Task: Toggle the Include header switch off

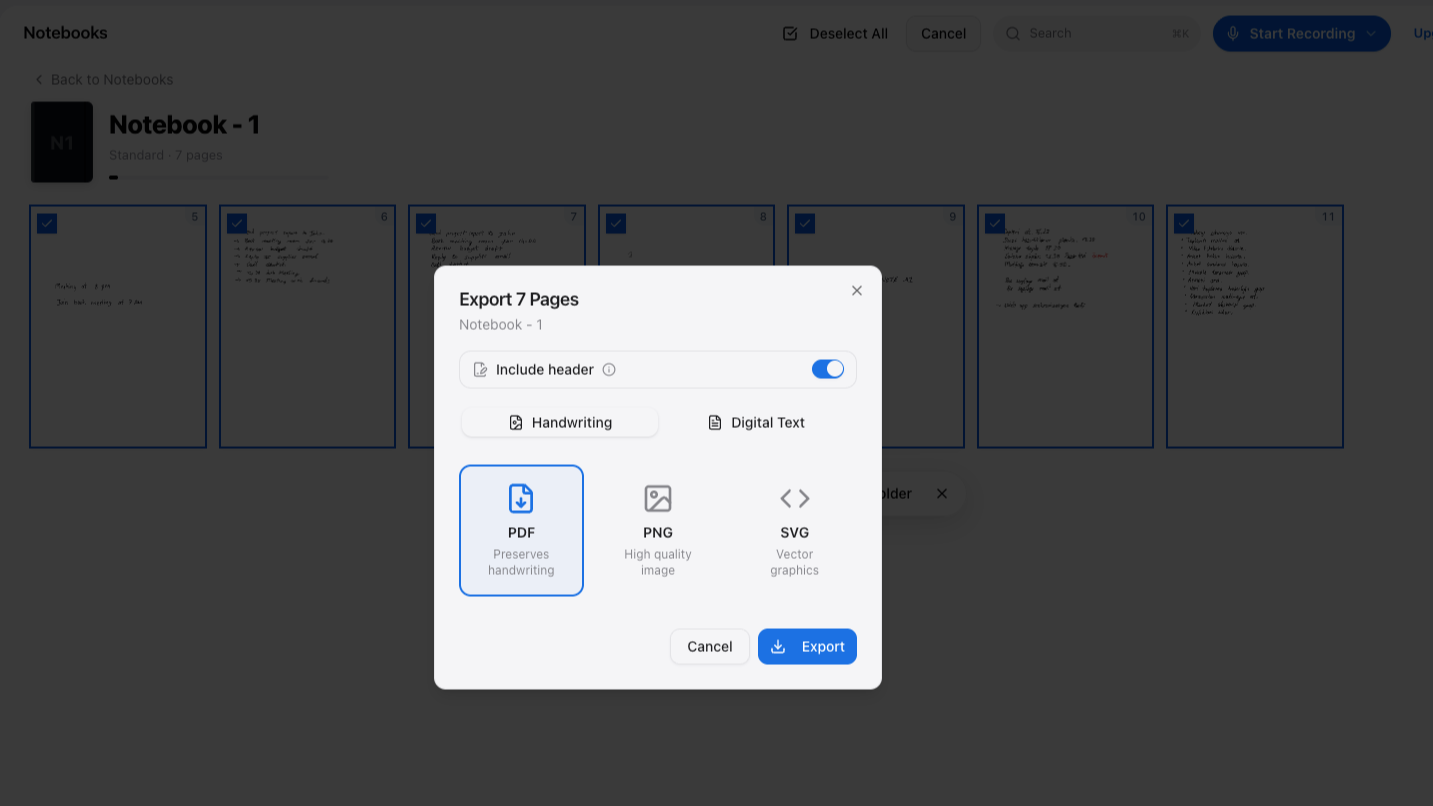Action: [x=828, y=369]
